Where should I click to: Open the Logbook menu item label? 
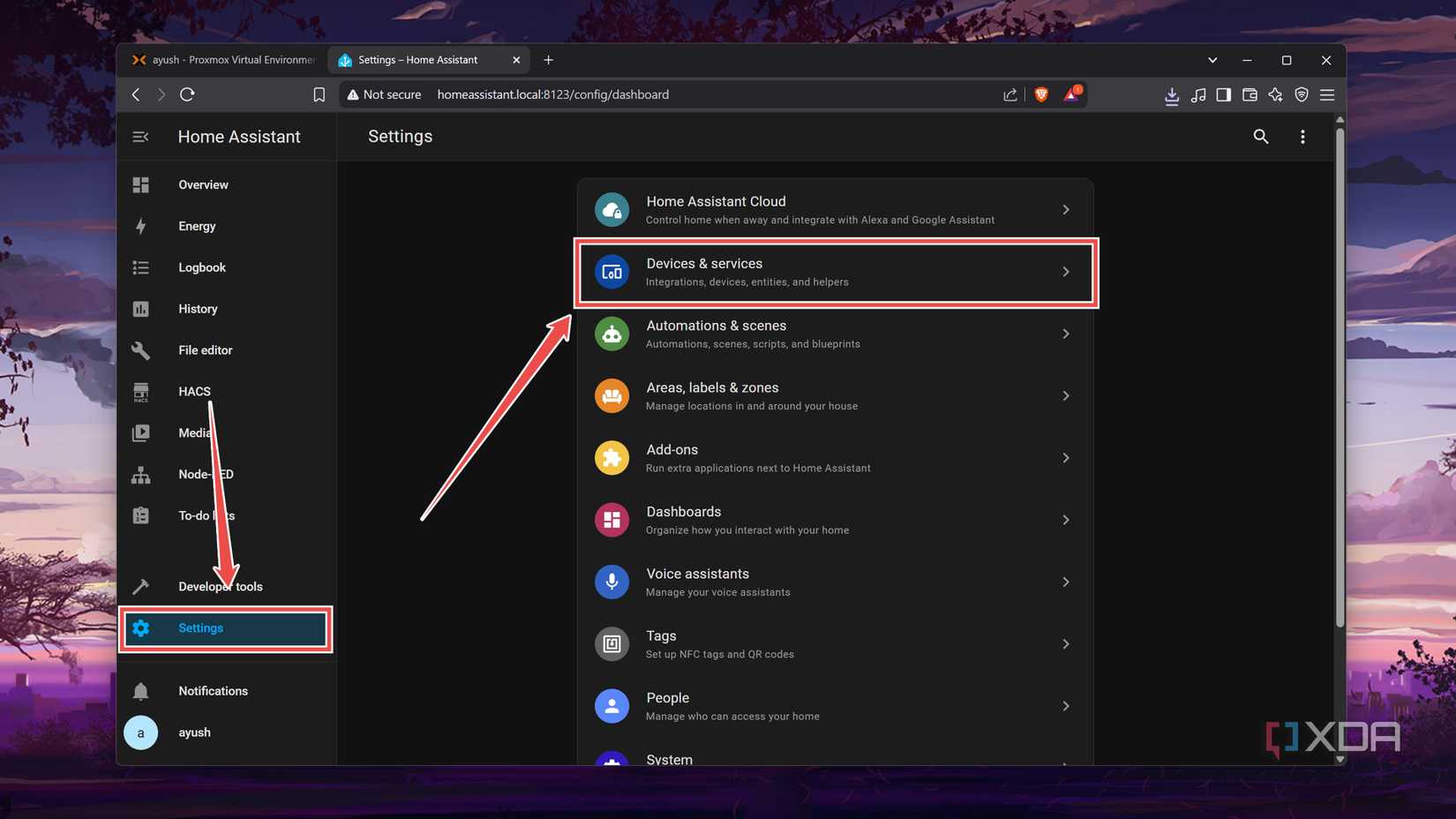(x=202, y=267)
